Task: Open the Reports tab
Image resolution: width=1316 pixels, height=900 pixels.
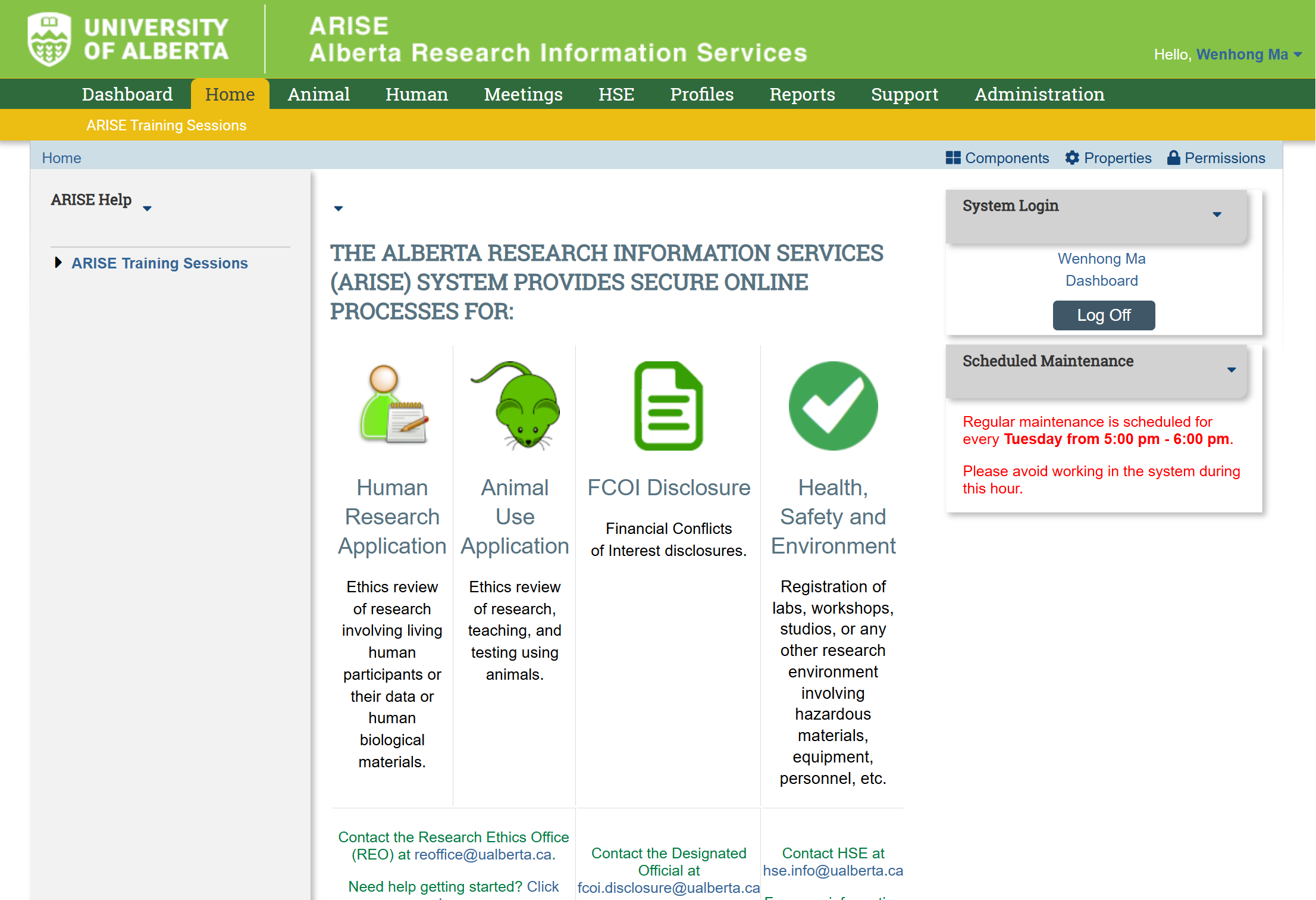Action: click(801, 94)
